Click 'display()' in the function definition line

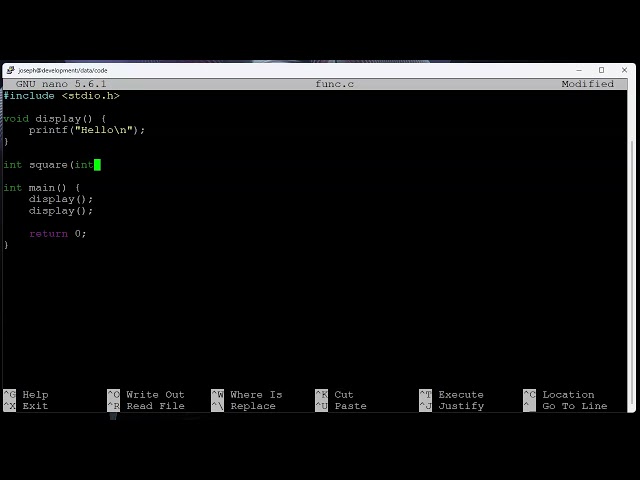pos(64,119)
